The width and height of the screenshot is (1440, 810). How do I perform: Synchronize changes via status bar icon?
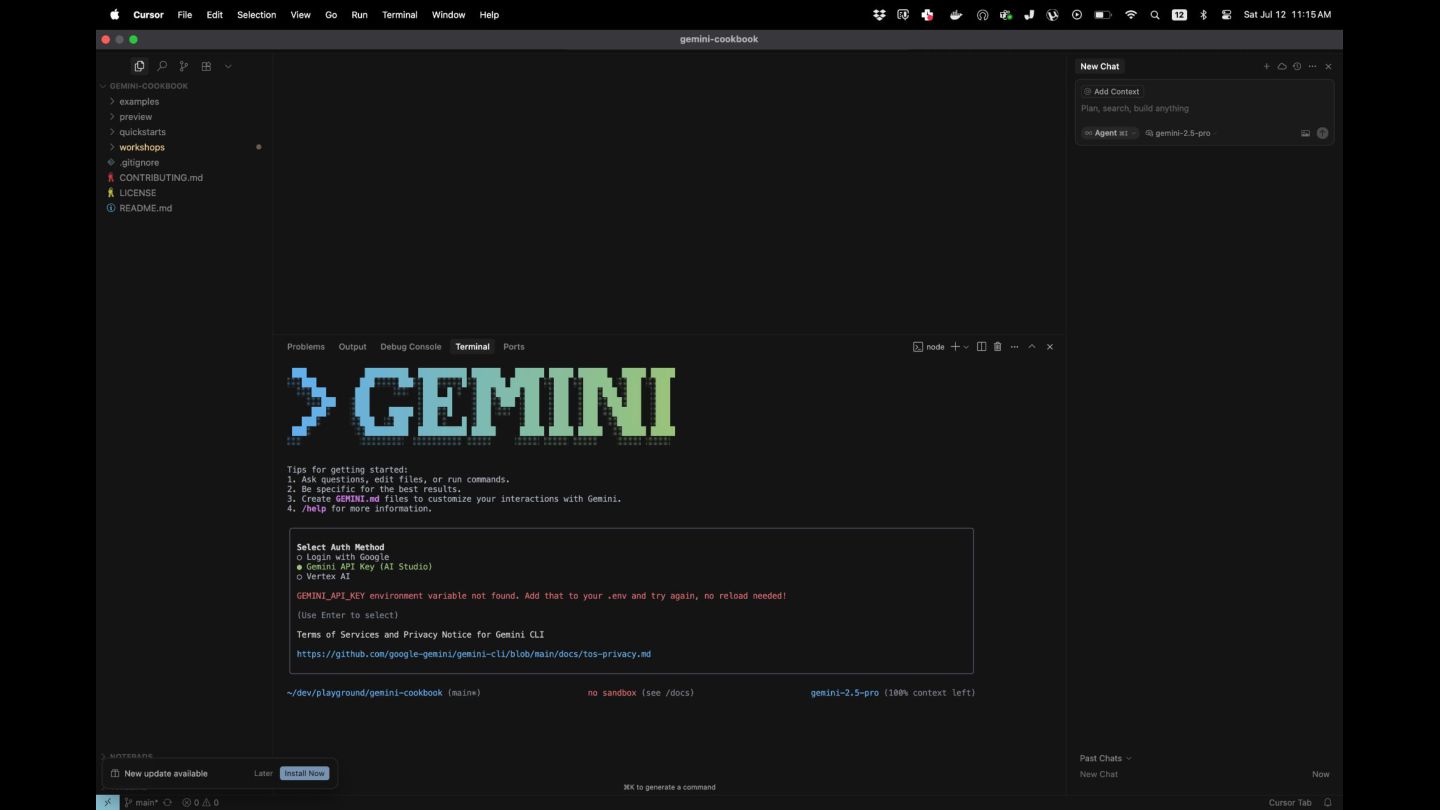click(168, 802)
